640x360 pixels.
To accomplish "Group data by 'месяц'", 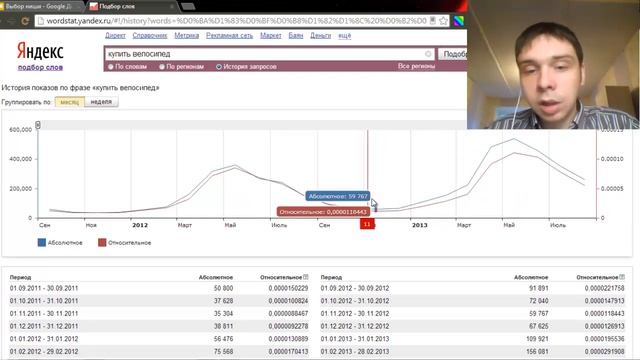I will point(69,102).
